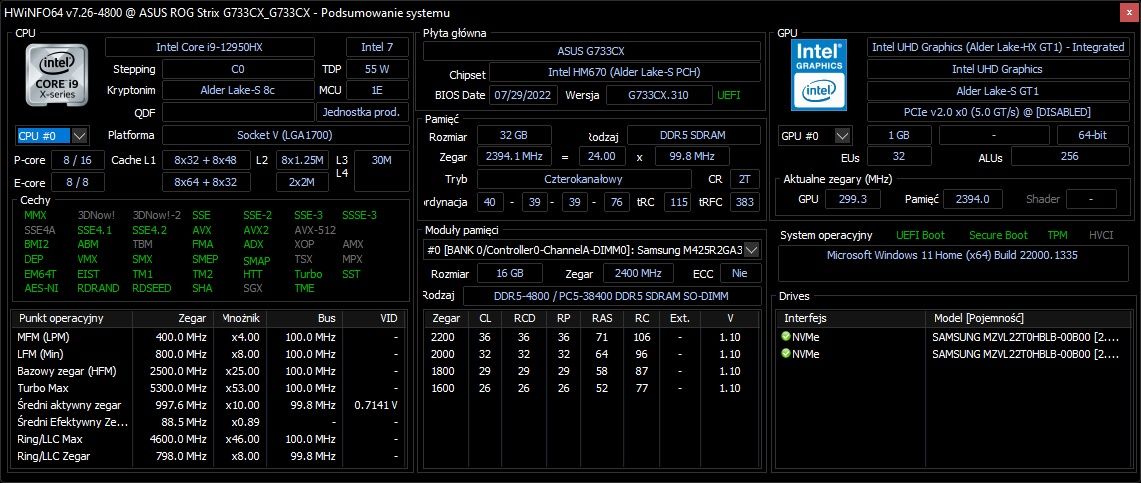This screenshot has height=483, width=1141.
Task: Click the RDSEED feature label
Action: tap(152, 288)
